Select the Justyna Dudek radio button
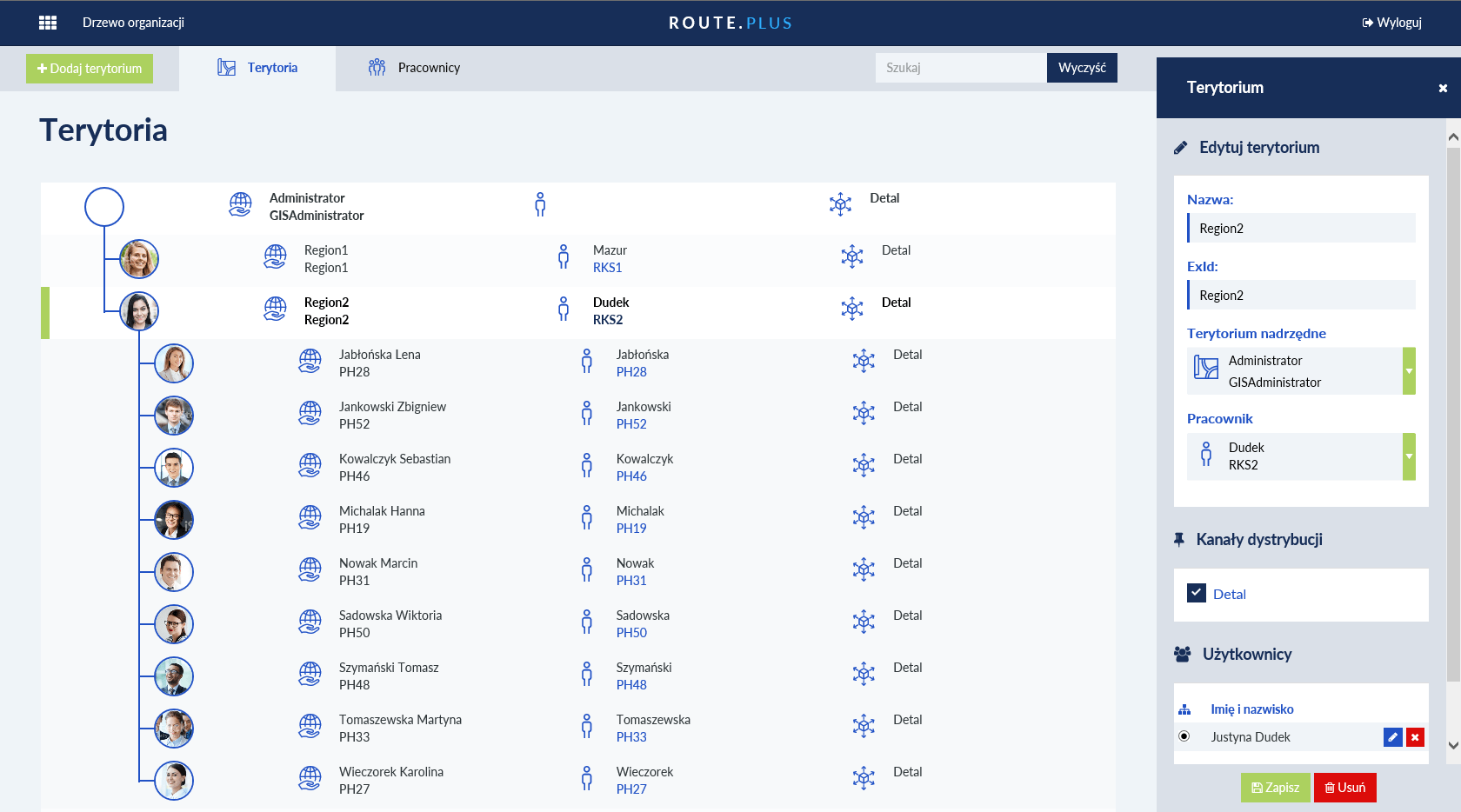This screenshot has height=812, width=1461. [1184, 736]
